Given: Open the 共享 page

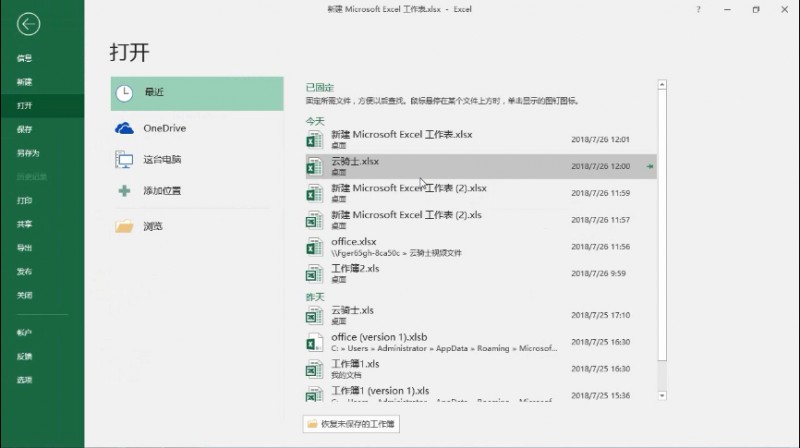Looking at the screenshot, I should (24, 224).
